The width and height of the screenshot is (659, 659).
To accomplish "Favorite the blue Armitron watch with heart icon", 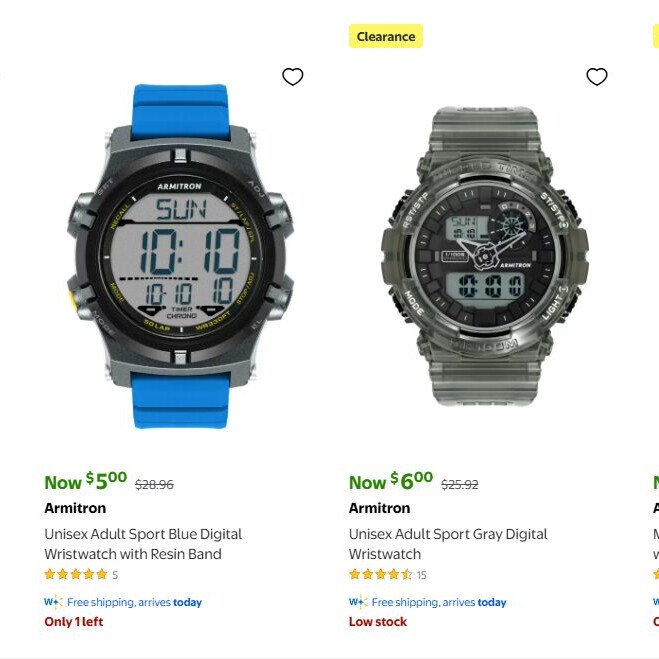I will [x=293, y=77].
